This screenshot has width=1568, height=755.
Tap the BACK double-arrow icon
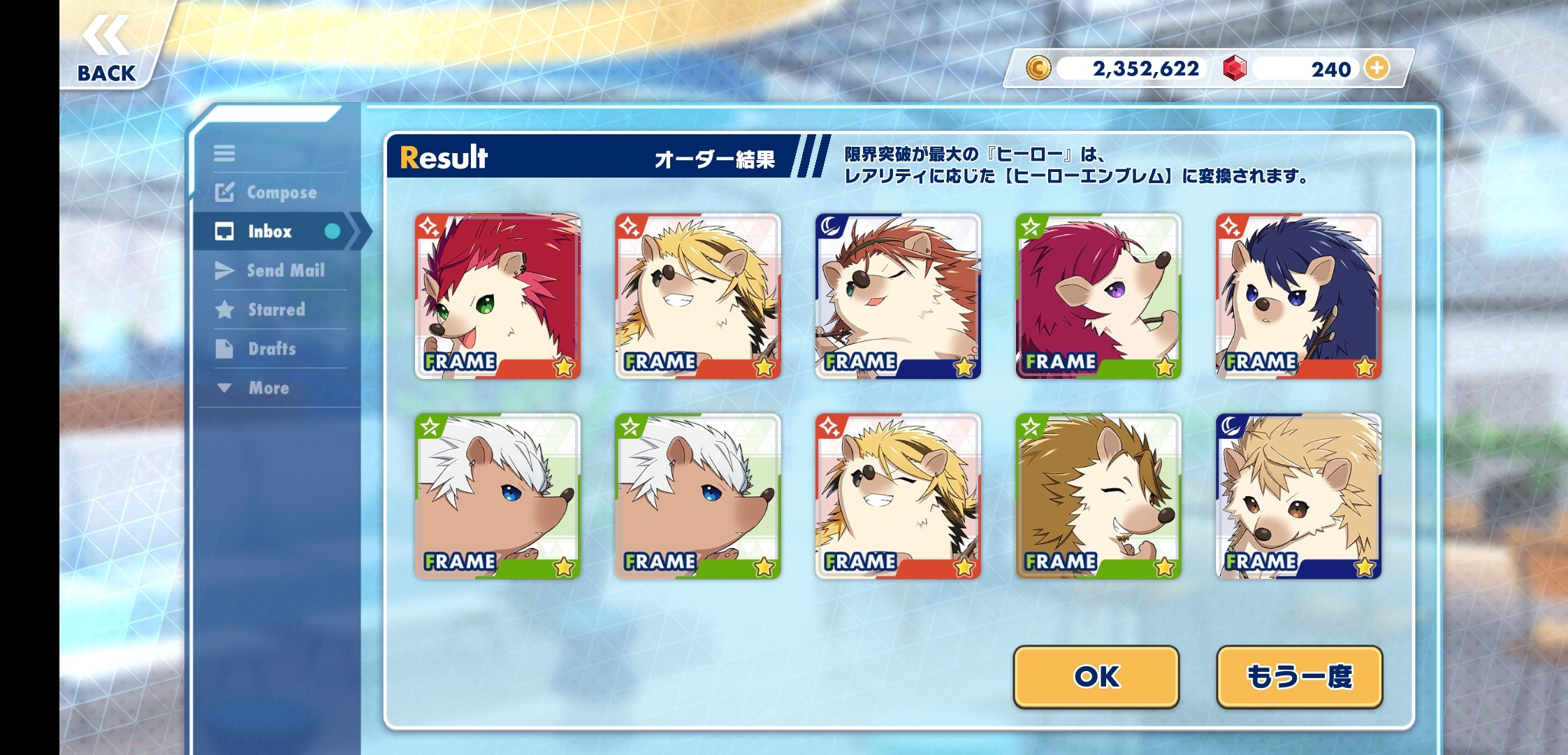point(106,35)
